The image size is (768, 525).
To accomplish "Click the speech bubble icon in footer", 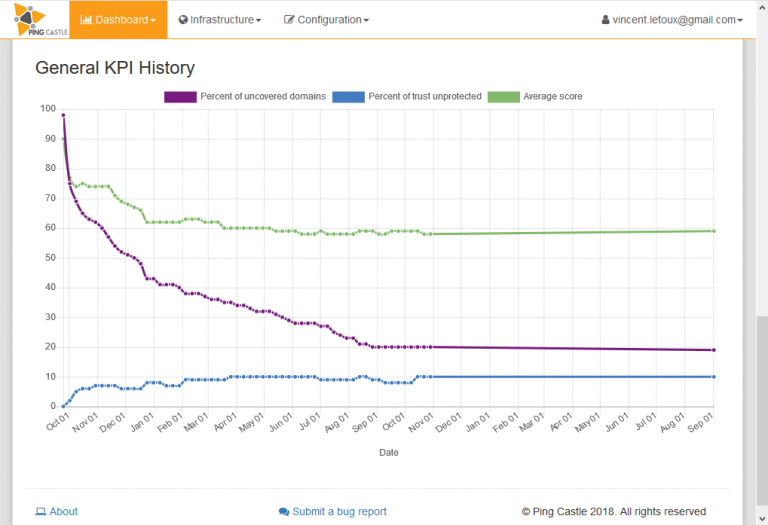I will coord(284,512).
